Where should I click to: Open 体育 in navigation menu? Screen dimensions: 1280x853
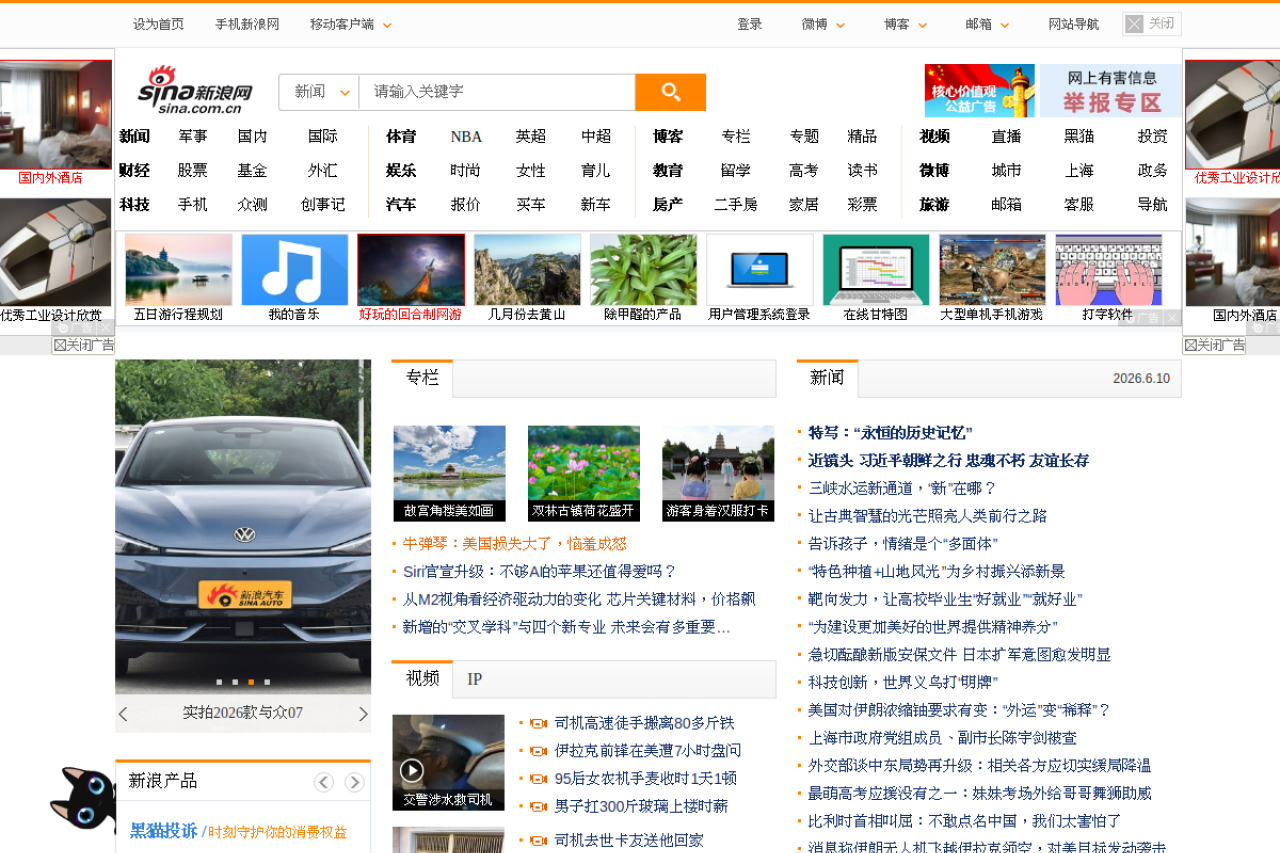pos(401,137)
